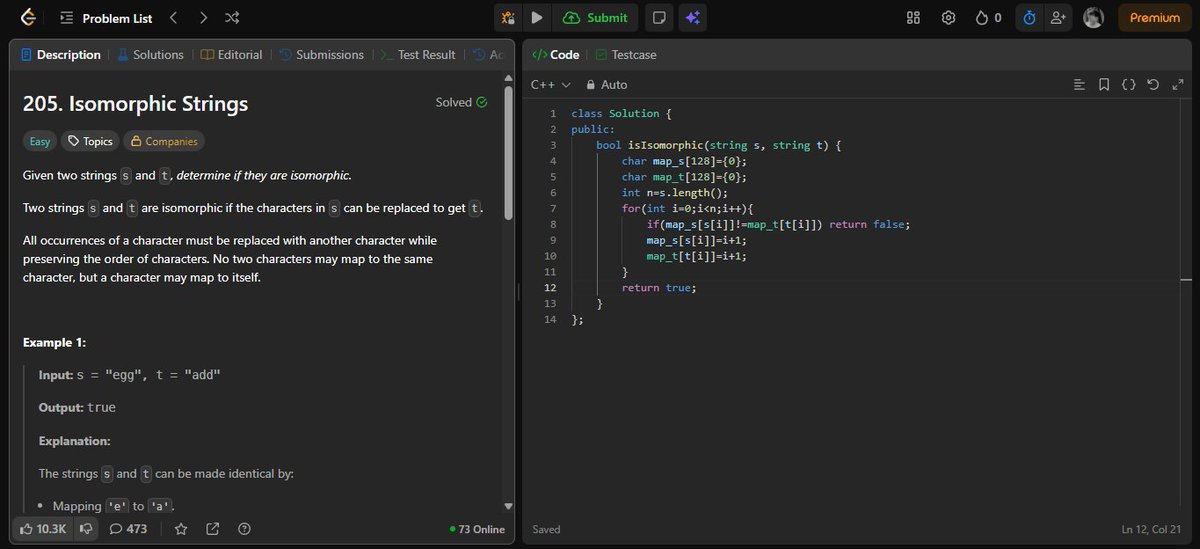1200x549 pixels.
Task: Open the layout grid icon
Action: pyautogui.click(x=913, y=17)
